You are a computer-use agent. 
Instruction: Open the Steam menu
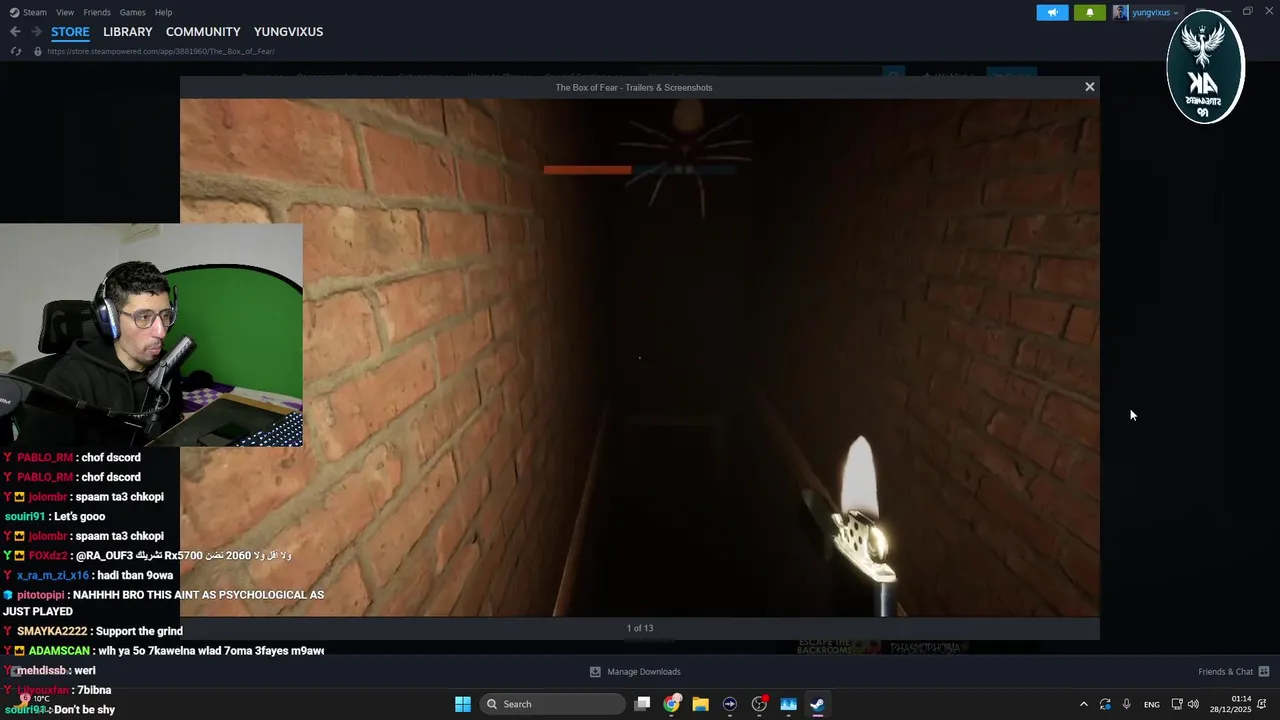point(28,12)
